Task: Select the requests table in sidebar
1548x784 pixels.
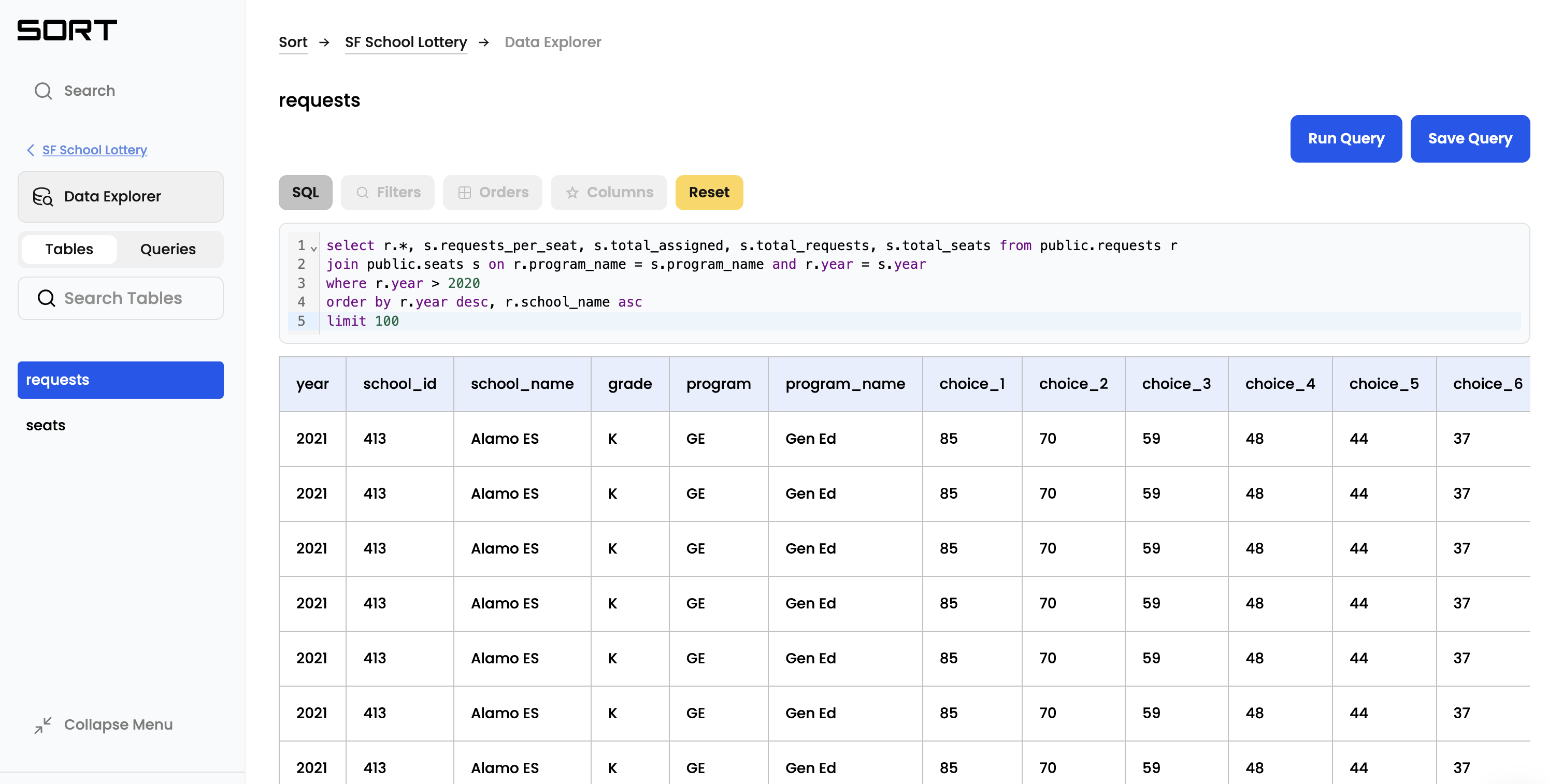Action: tap(121, 380)
